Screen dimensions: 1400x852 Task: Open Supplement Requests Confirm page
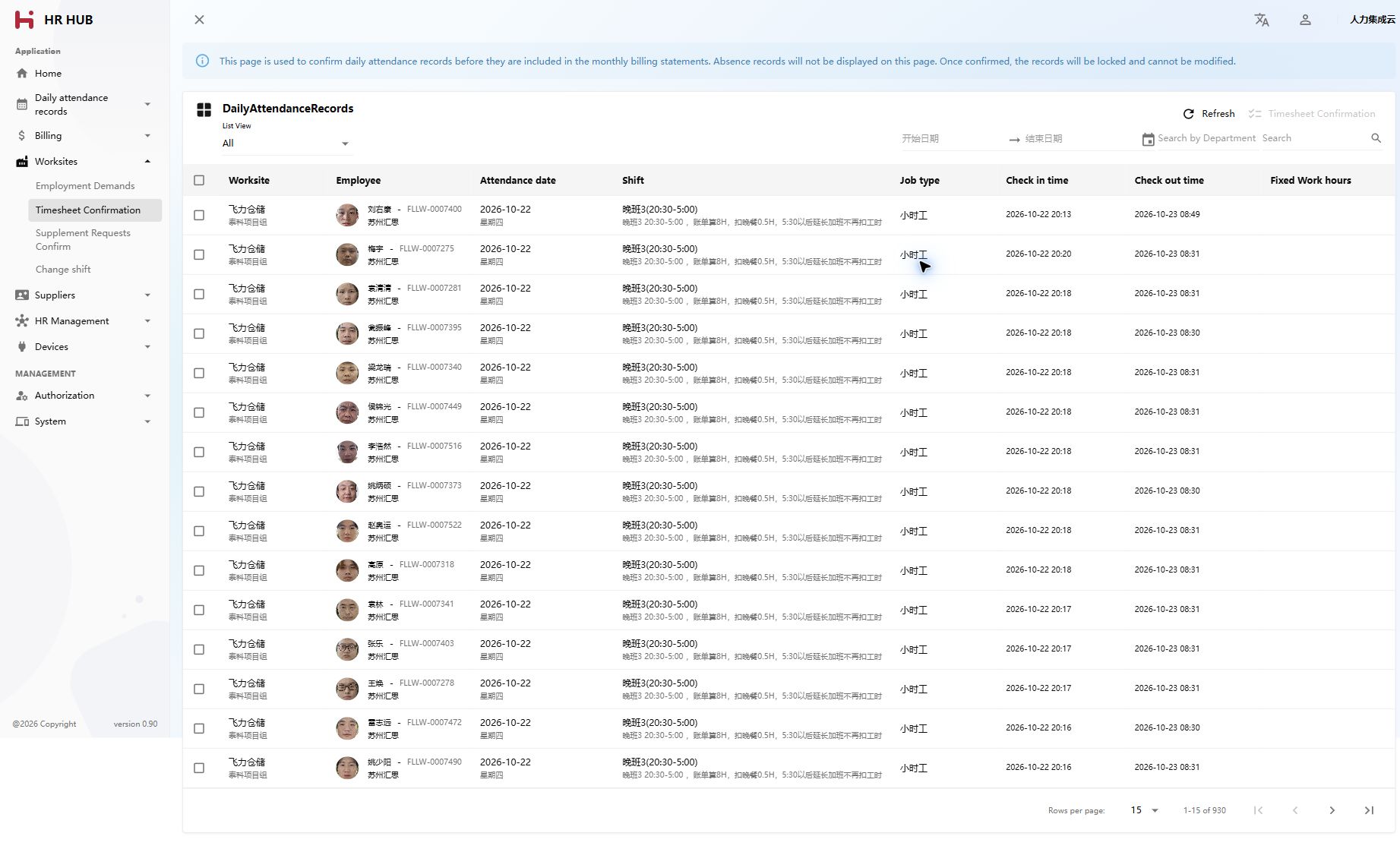point(83,240)
